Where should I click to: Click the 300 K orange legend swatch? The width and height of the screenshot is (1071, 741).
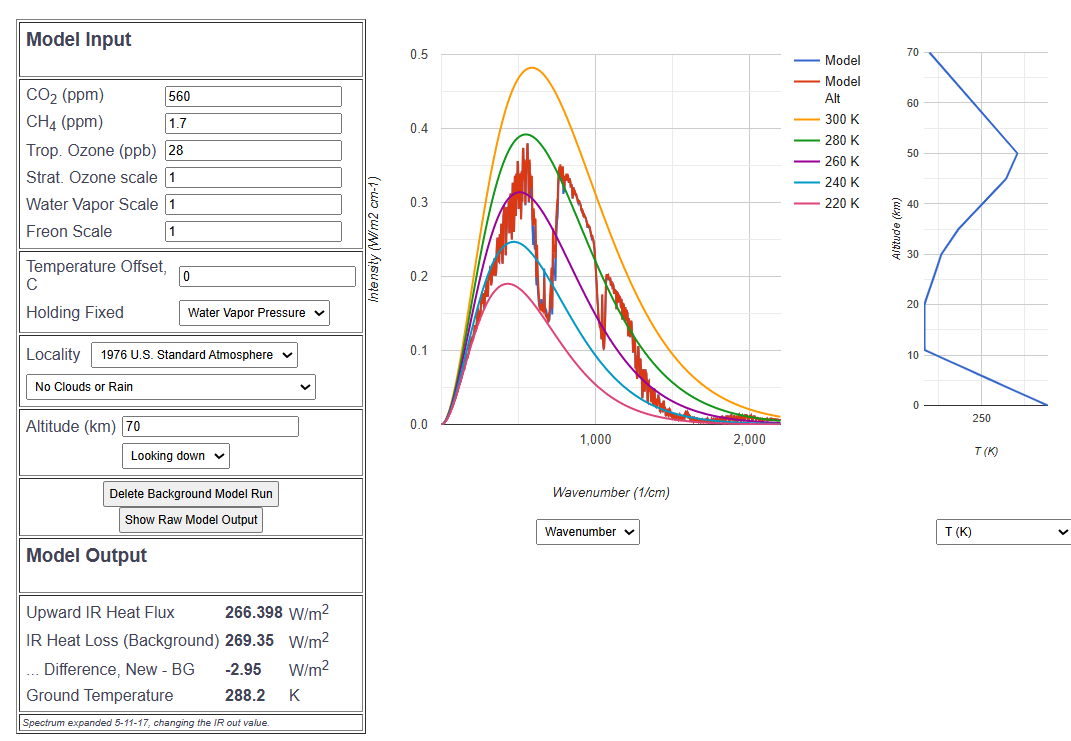(807, 120)
